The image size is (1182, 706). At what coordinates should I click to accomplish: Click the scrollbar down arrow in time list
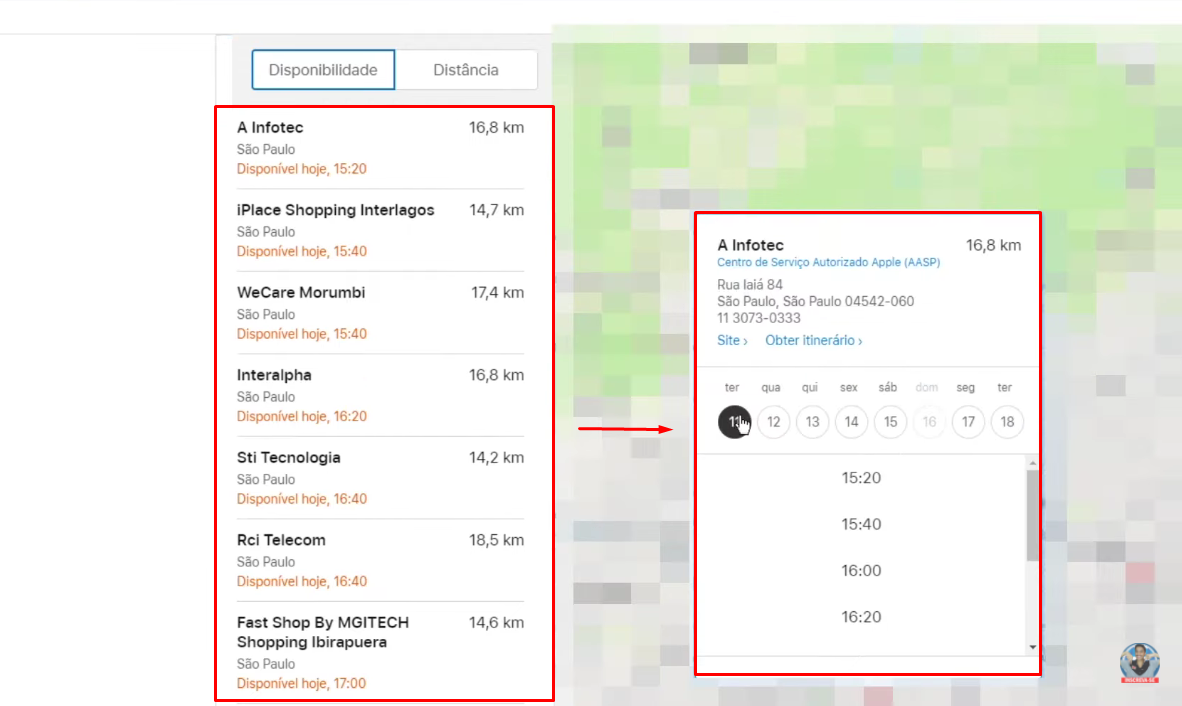point(1033,647)
